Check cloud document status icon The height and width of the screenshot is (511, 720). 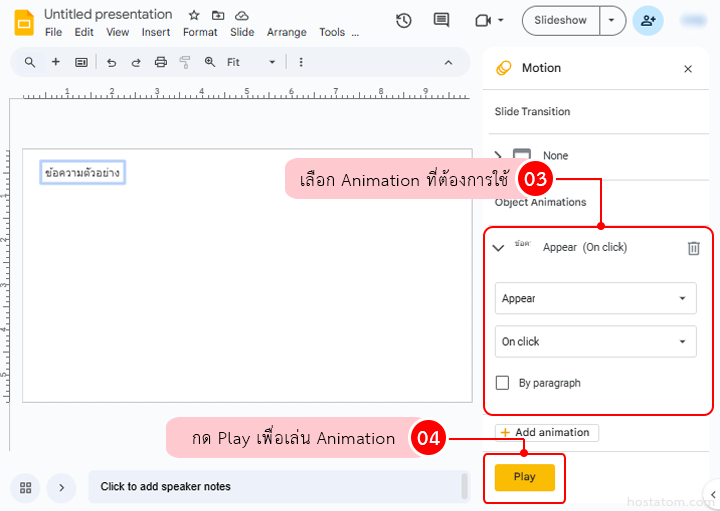(242, 16)
